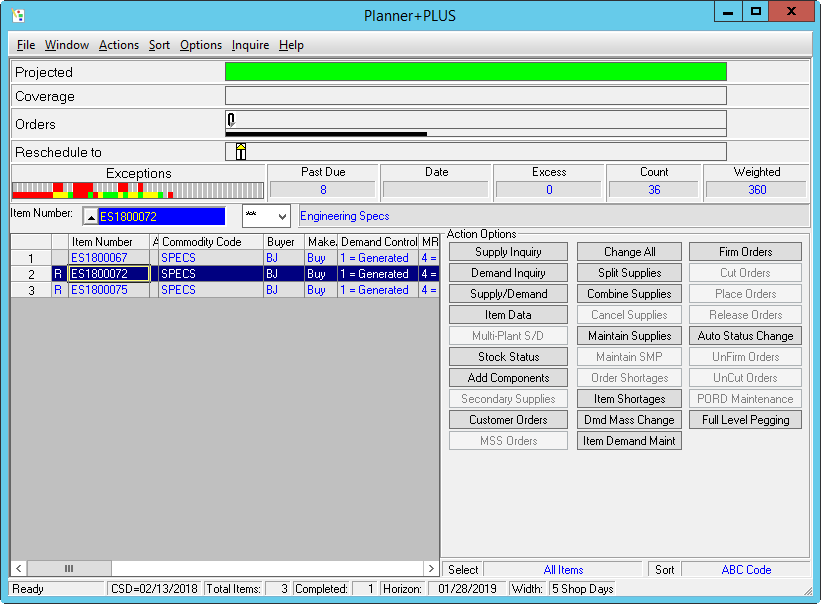Click the All Items select value
Screen dimensions: 821x604
tap(563, 569)
